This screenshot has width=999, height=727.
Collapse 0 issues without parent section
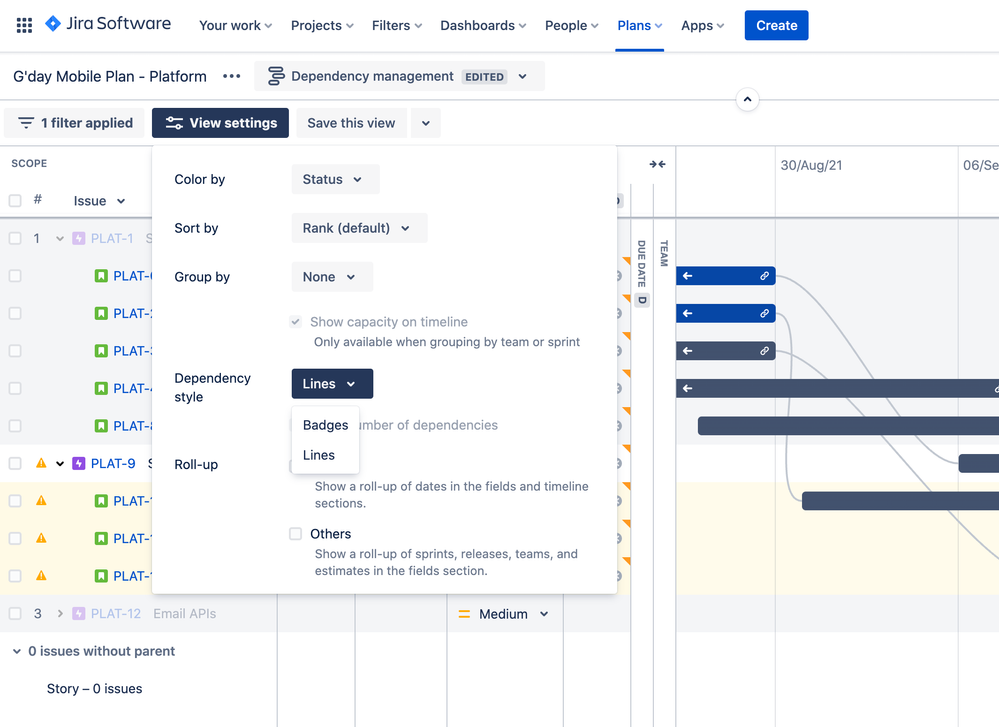tap(17, 651)
